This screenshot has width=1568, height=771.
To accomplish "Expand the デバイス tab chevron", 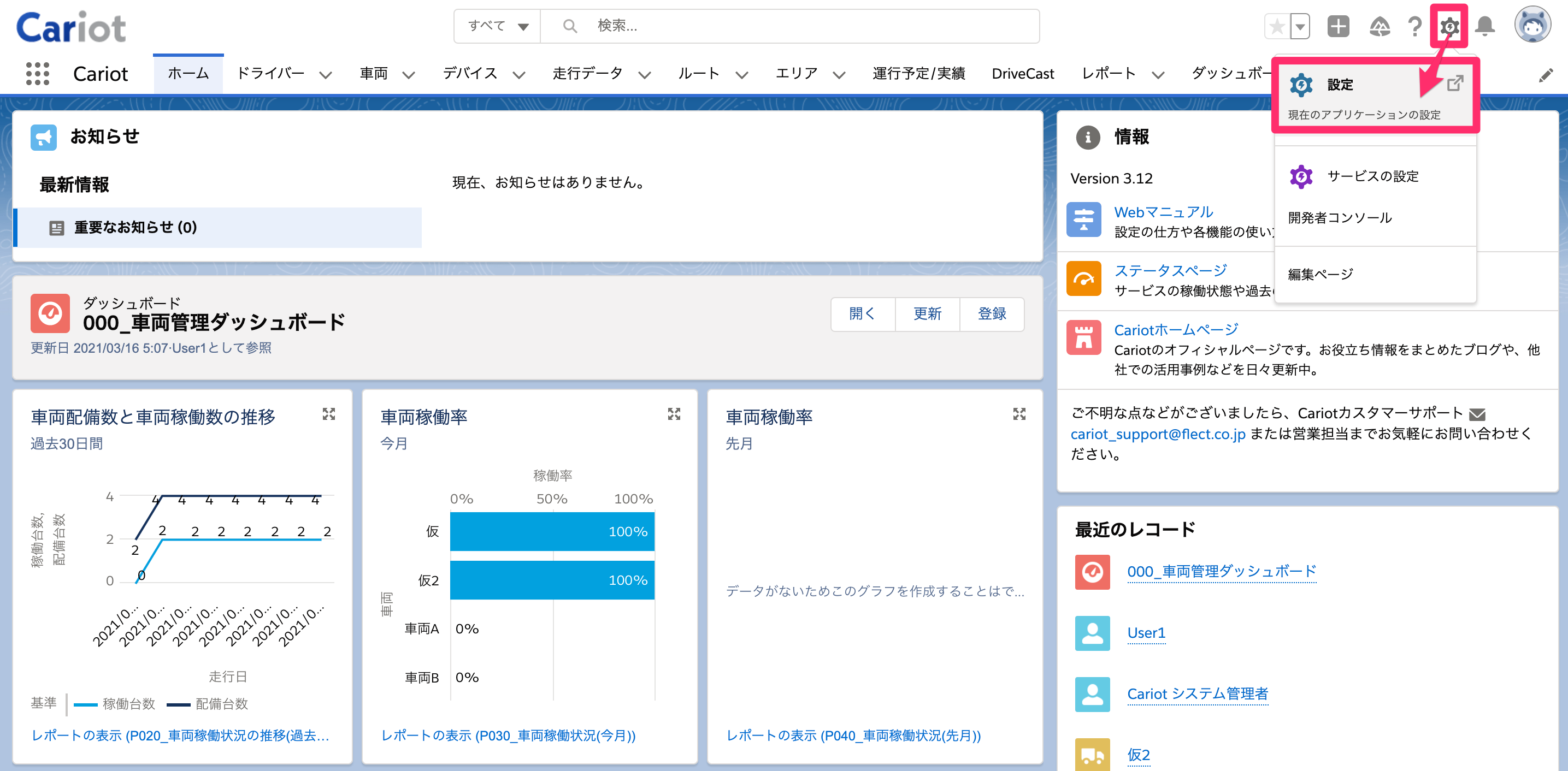I will pyautogui.click(x=518, y=75).
